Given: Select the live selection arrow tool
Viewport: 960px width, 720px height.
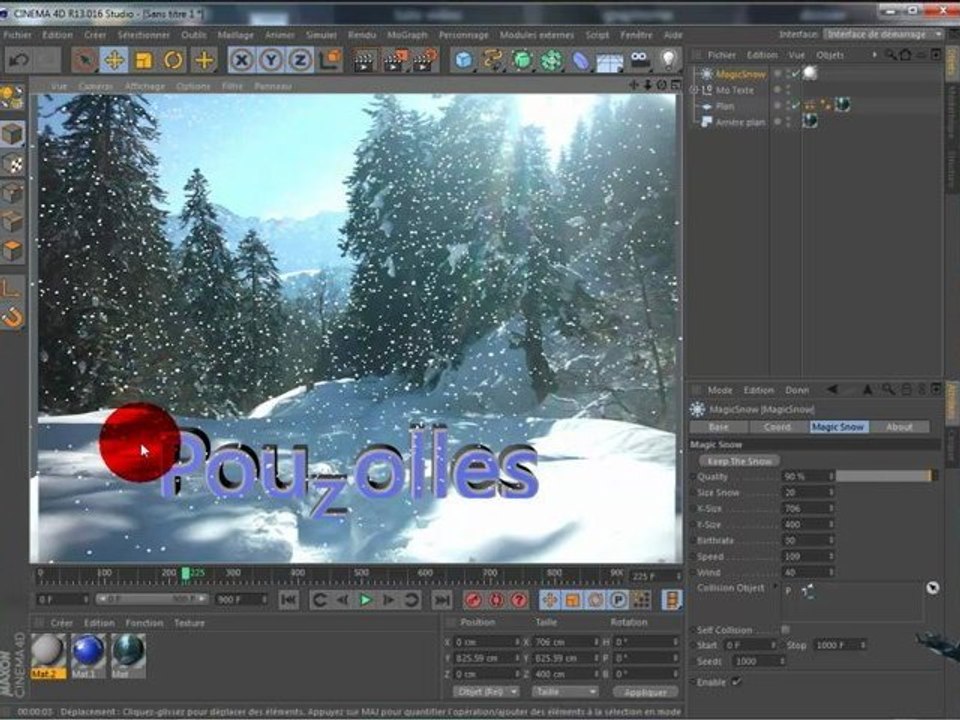Looking at the screenshot, I should (x=84, y=60).
